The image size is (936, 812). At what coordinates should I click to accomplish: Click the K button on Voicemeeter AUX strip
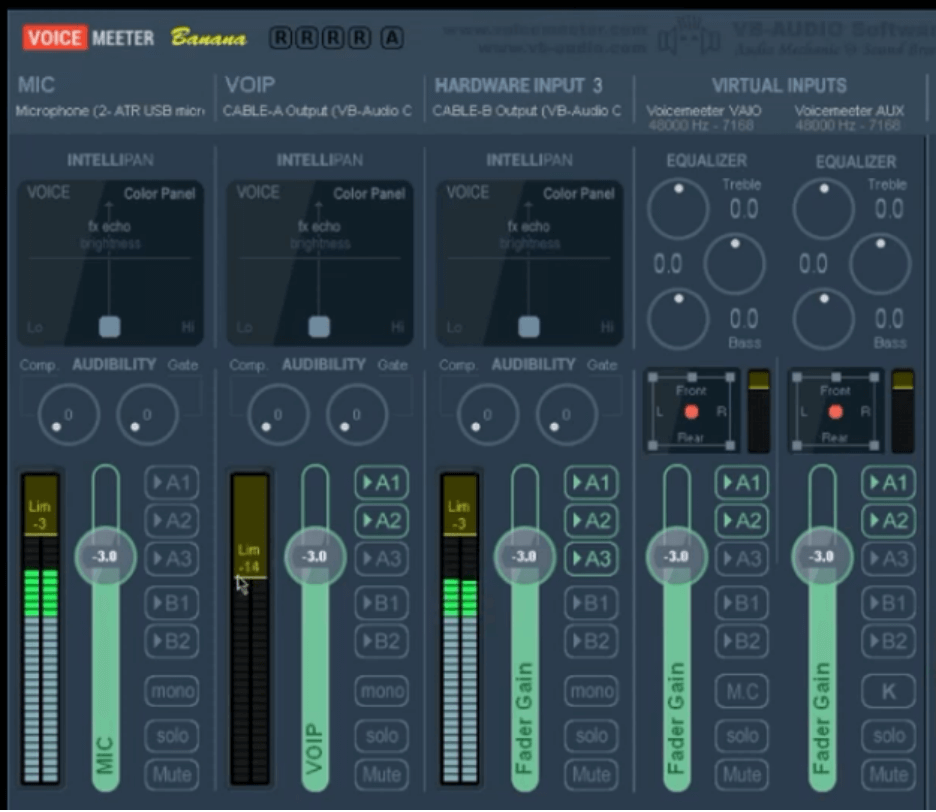tap(888, 691)
